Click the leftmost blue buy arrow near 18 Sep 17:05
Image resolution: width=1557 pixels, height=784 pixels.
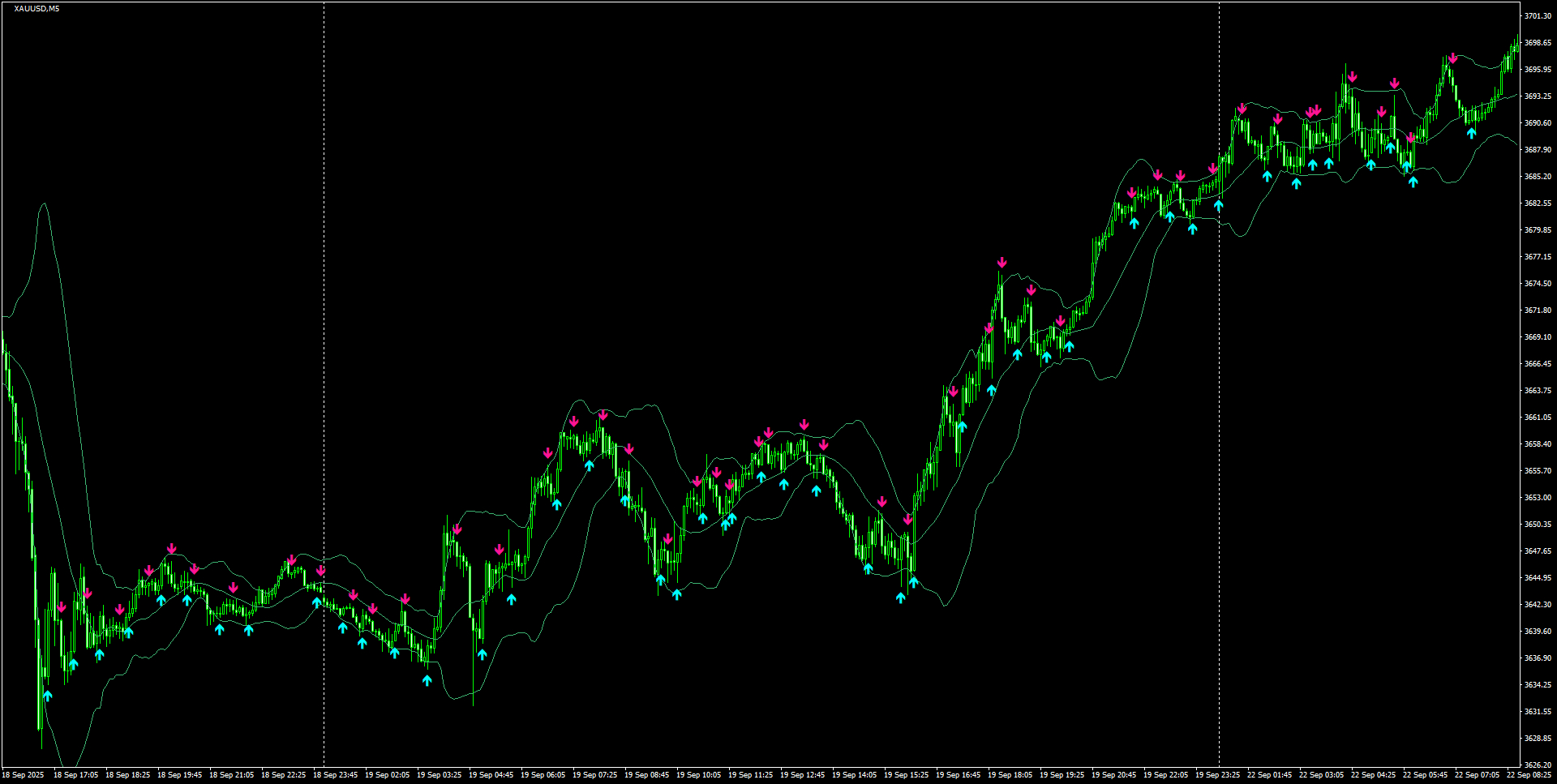[47, 695]
